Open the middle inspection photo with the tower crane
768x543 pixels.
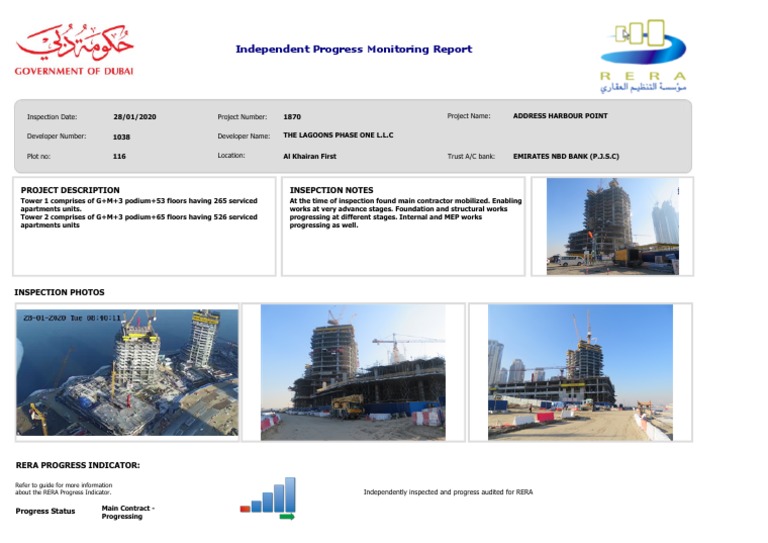(x=353, y=372)
